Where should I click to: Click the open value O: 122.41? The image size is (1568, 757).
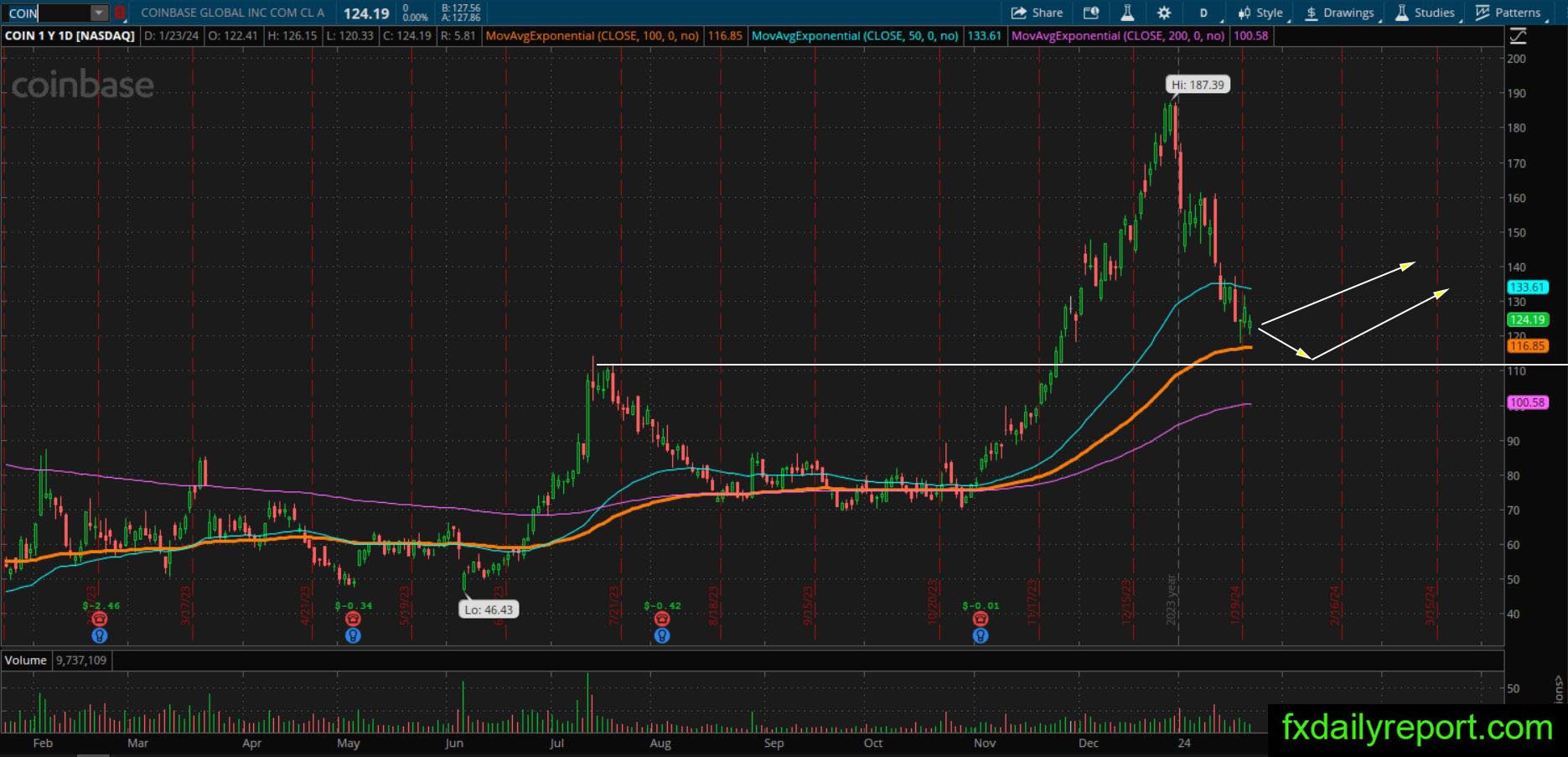(234, 36)
